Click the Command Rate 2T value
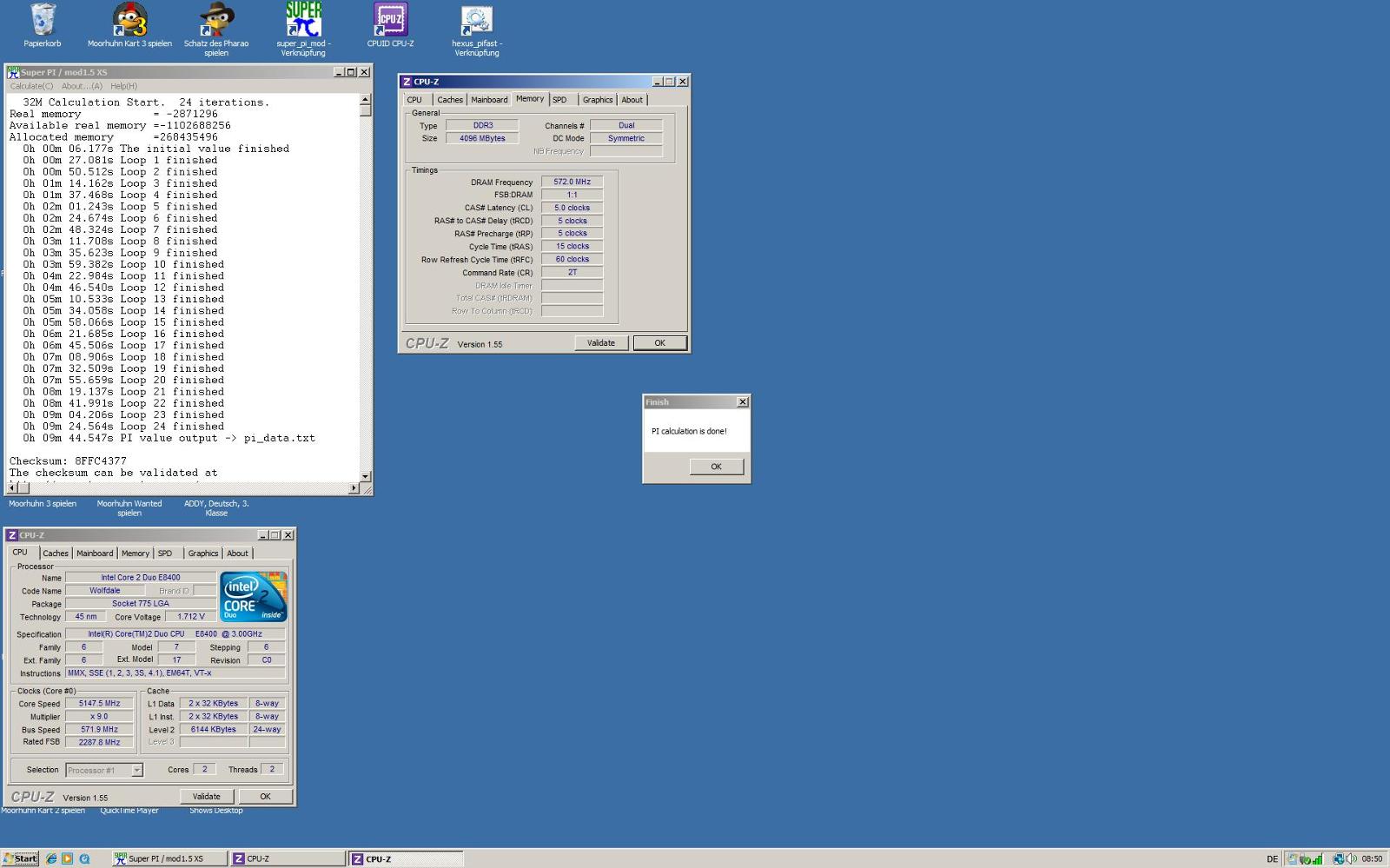The height and width of the screenshot is (868, 1390). (x=572, y=273)
